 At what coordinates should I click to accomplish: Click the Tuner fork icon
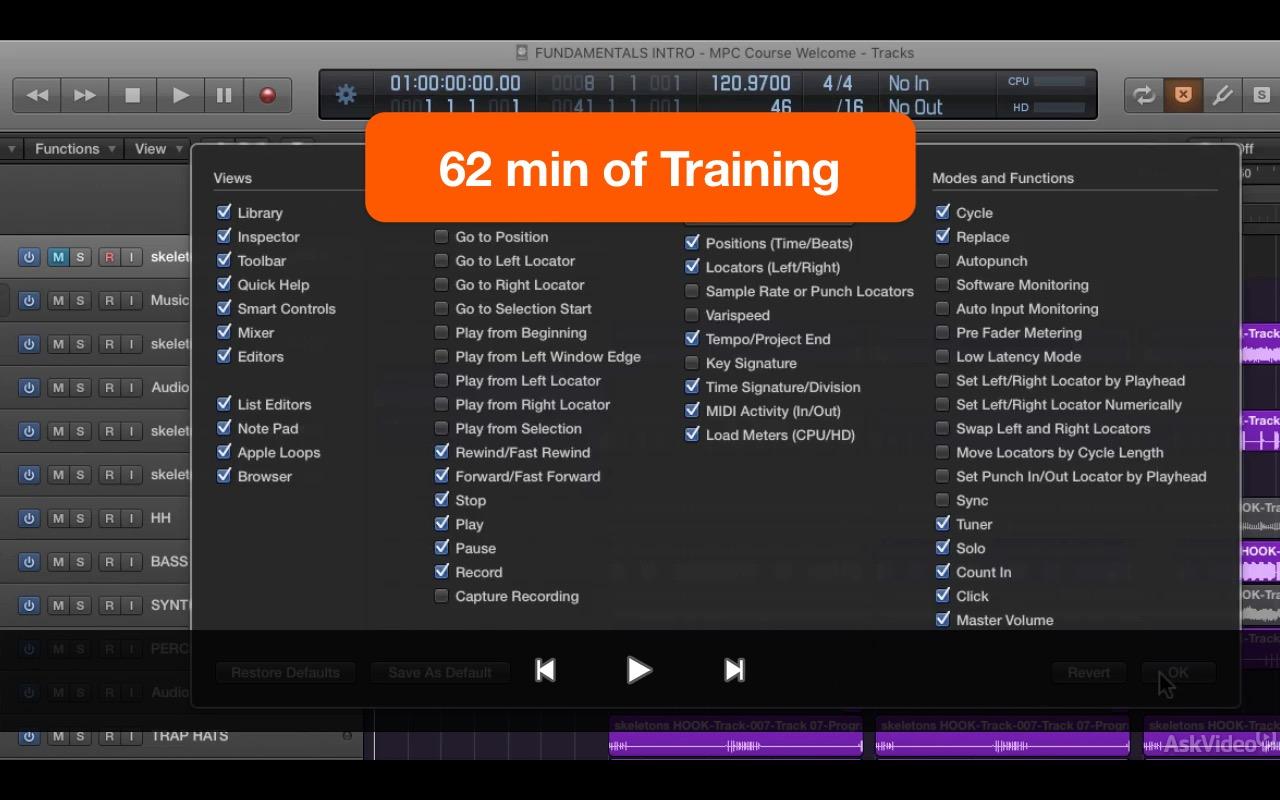point(1222,95)
